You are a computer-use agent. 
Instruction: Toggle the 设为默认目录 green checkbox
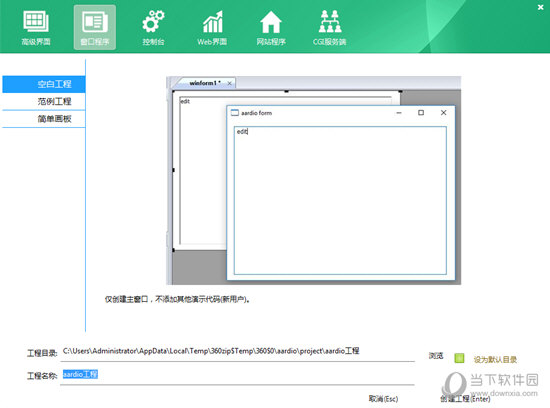[x=459, y=358]
